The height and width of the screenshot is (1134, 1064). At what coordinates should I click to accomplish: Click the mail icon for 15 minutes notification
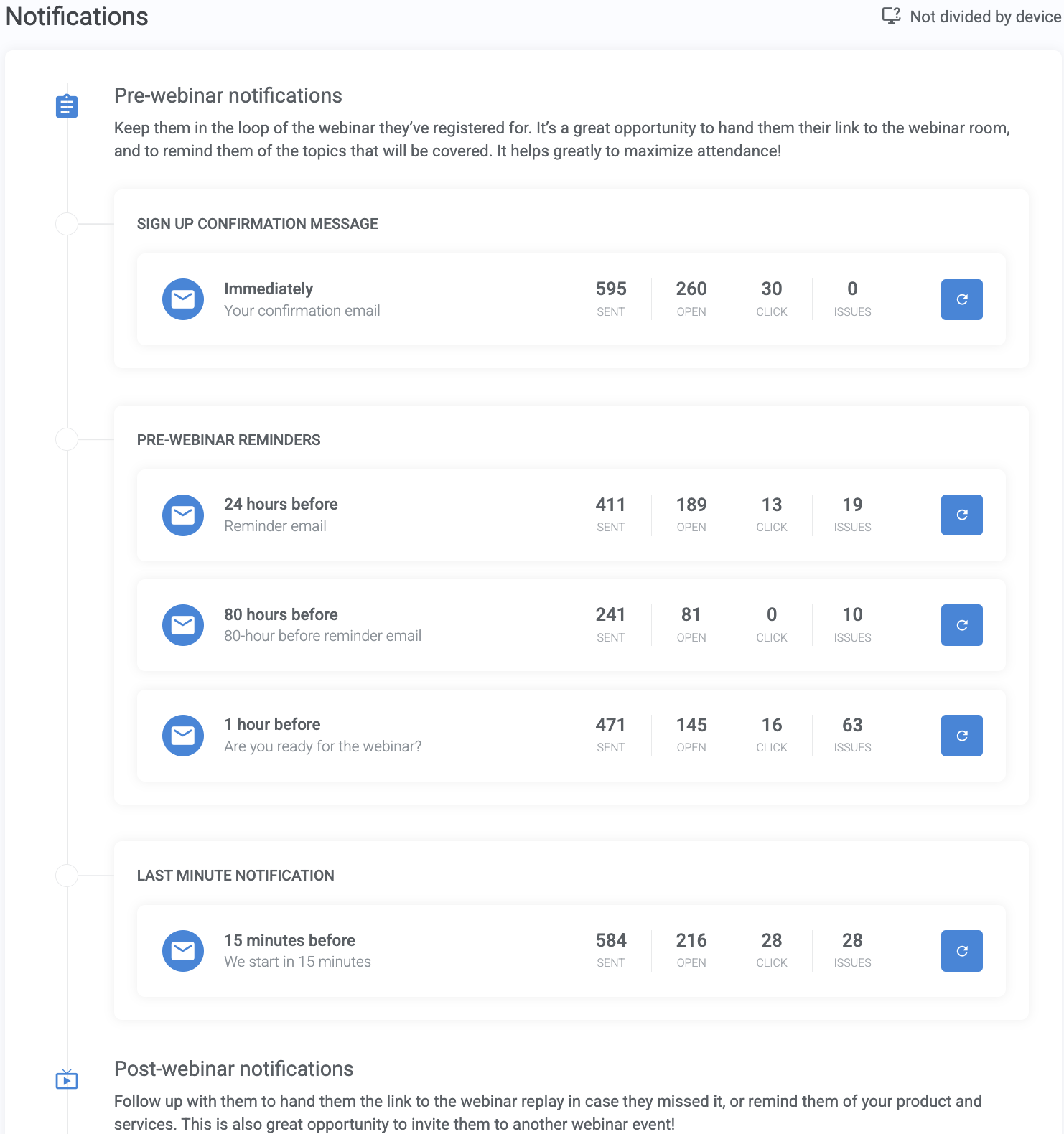(x=183, y=951)
